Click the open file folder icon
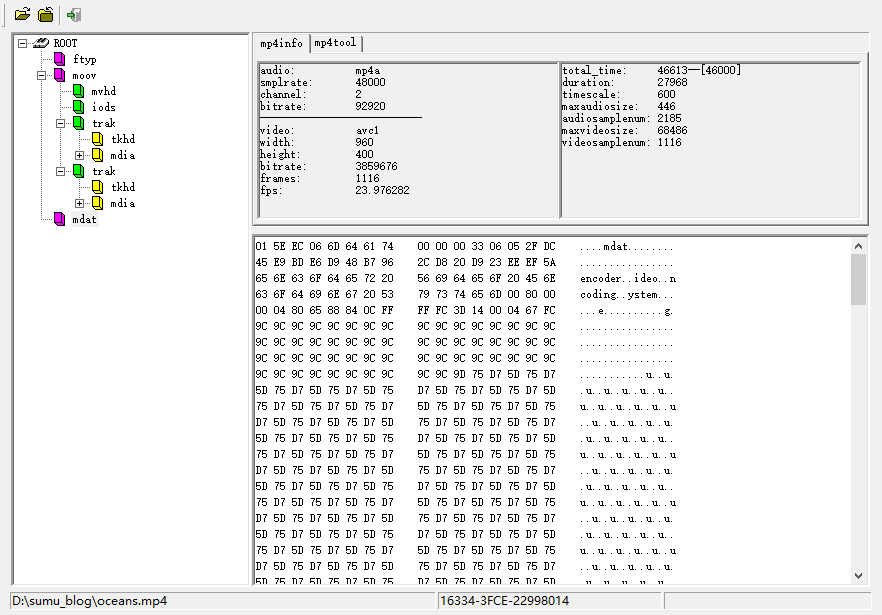Viewport: 882px width, 615px height. coord(21,15)
